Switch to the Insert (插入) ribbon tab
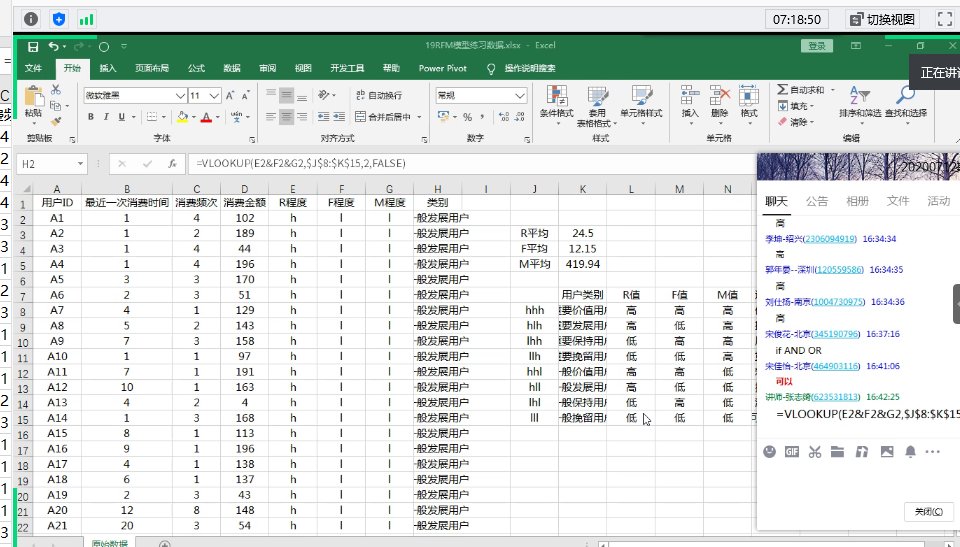960x547 pixels. [x=108, y=68]
